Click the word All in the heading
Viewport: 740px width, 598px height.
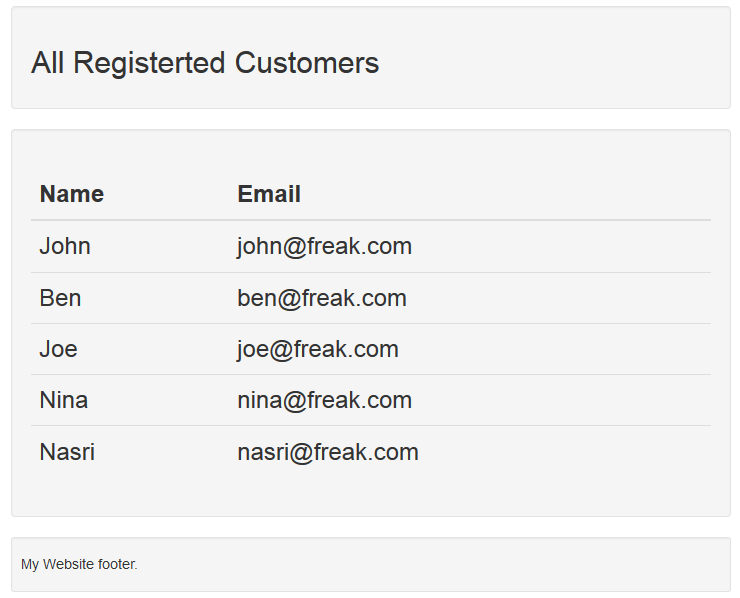tap(48, 63)
